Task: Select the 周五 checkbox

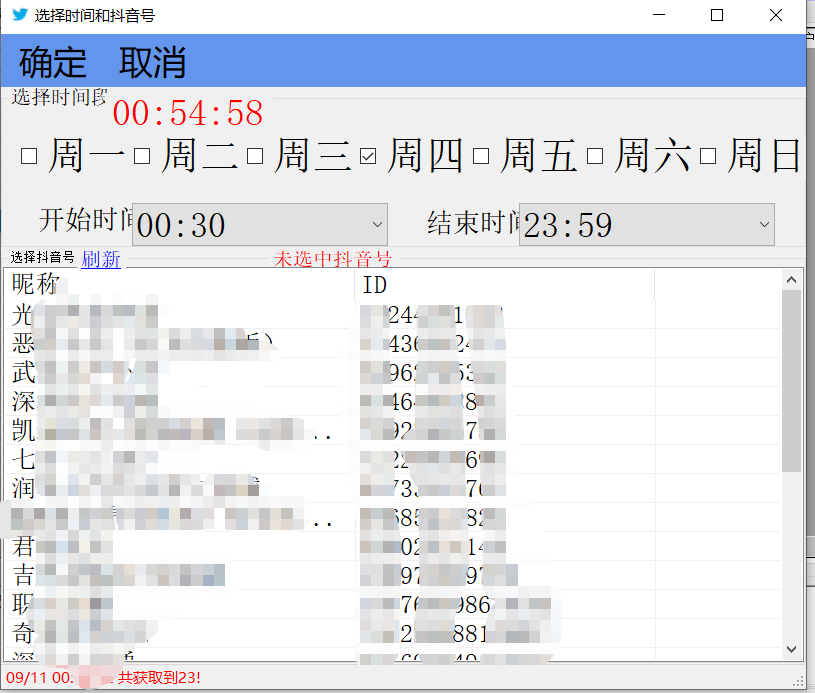Action: (x=481, y=157)
